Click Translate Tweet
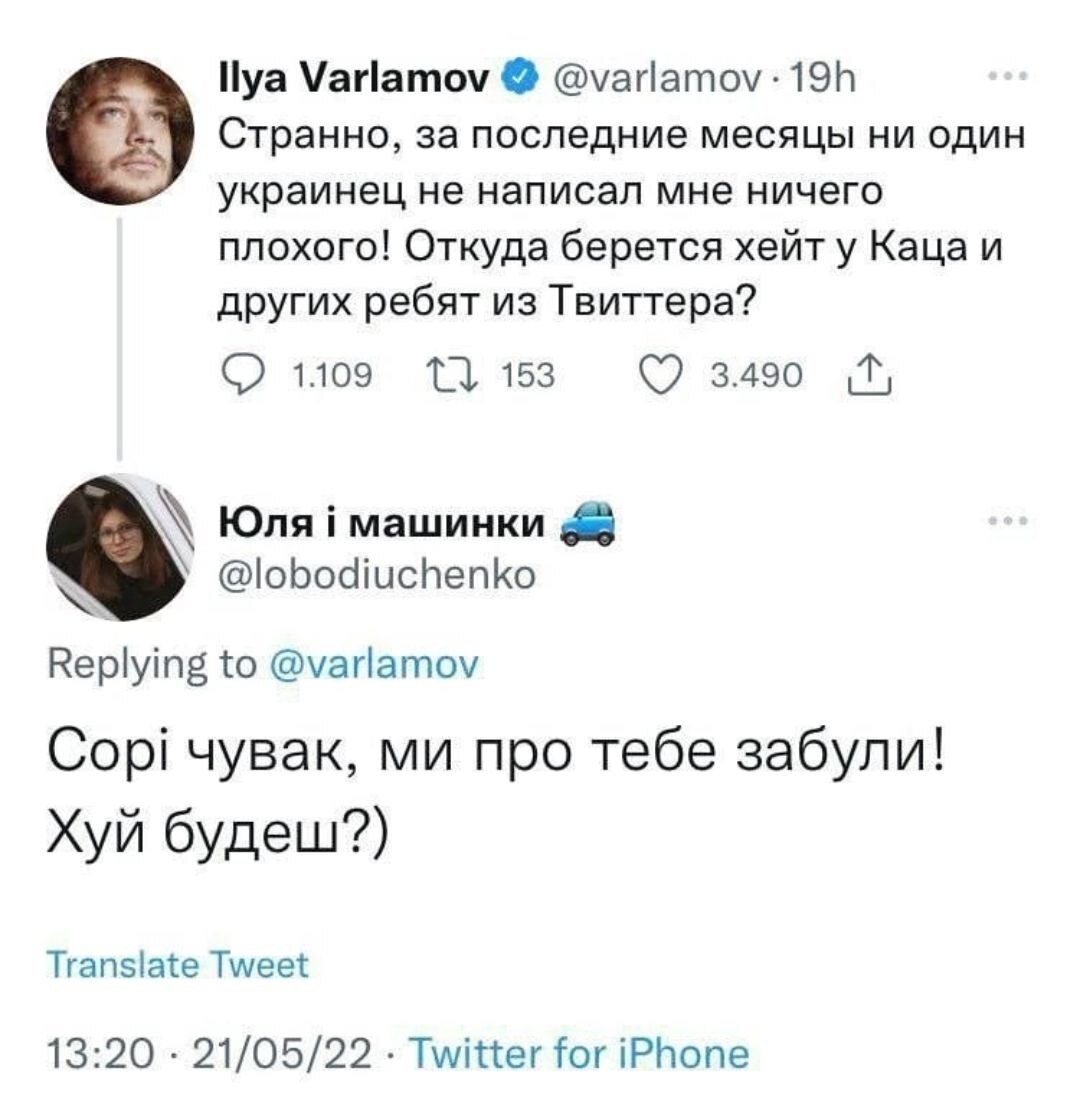The width and height of the screenshot is (1080, 1098). (x=179, y=965)
